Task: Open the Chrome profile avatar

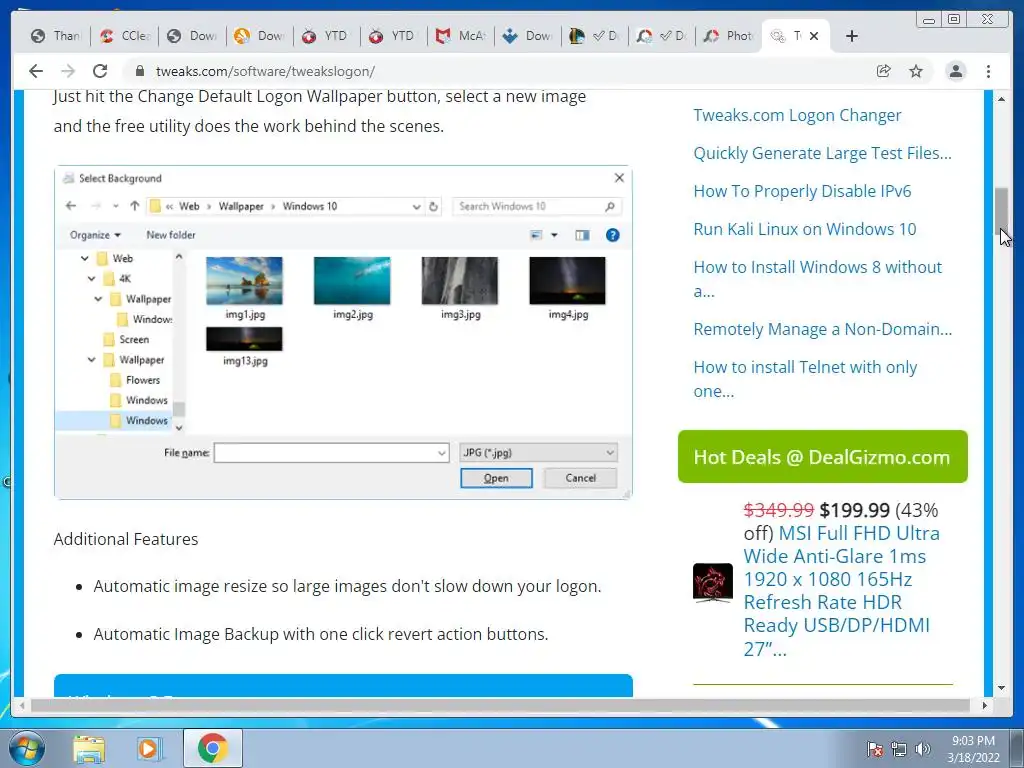Action: 955,71
